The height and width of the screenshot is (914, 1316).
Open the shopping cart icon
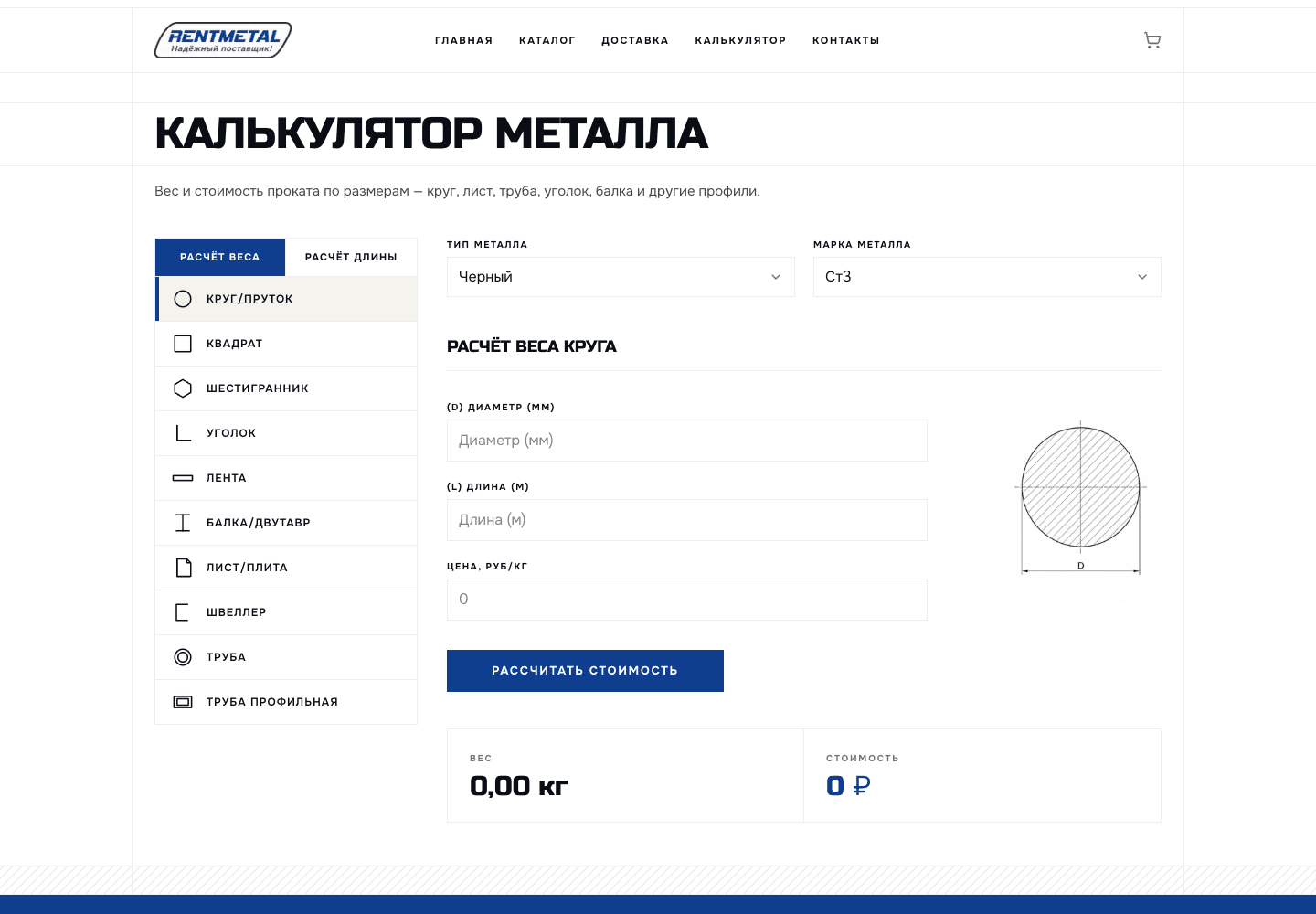[x=1152, y=40]
